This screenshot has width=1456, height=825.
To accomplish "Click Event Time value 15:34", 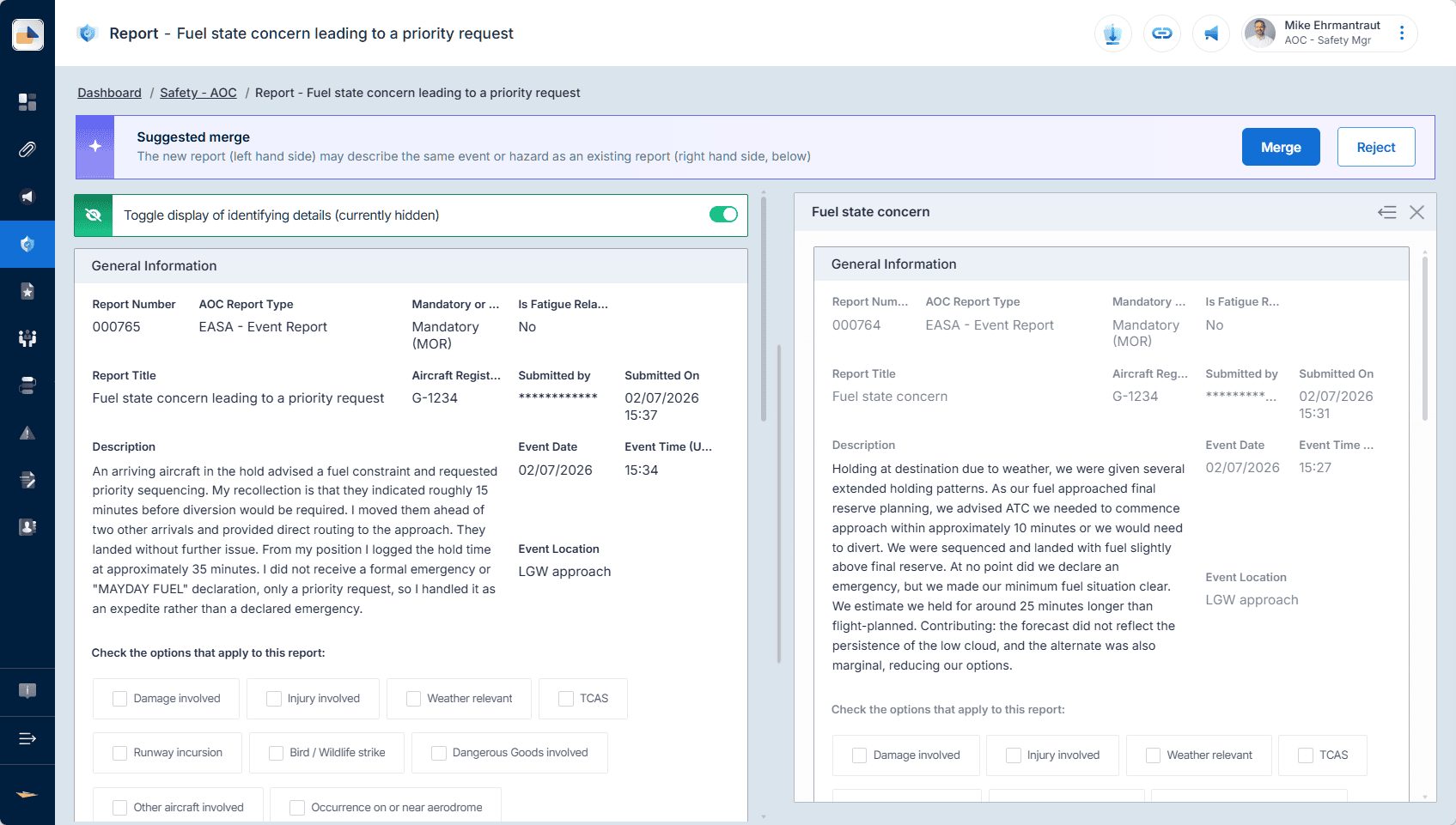I will 642,470.
